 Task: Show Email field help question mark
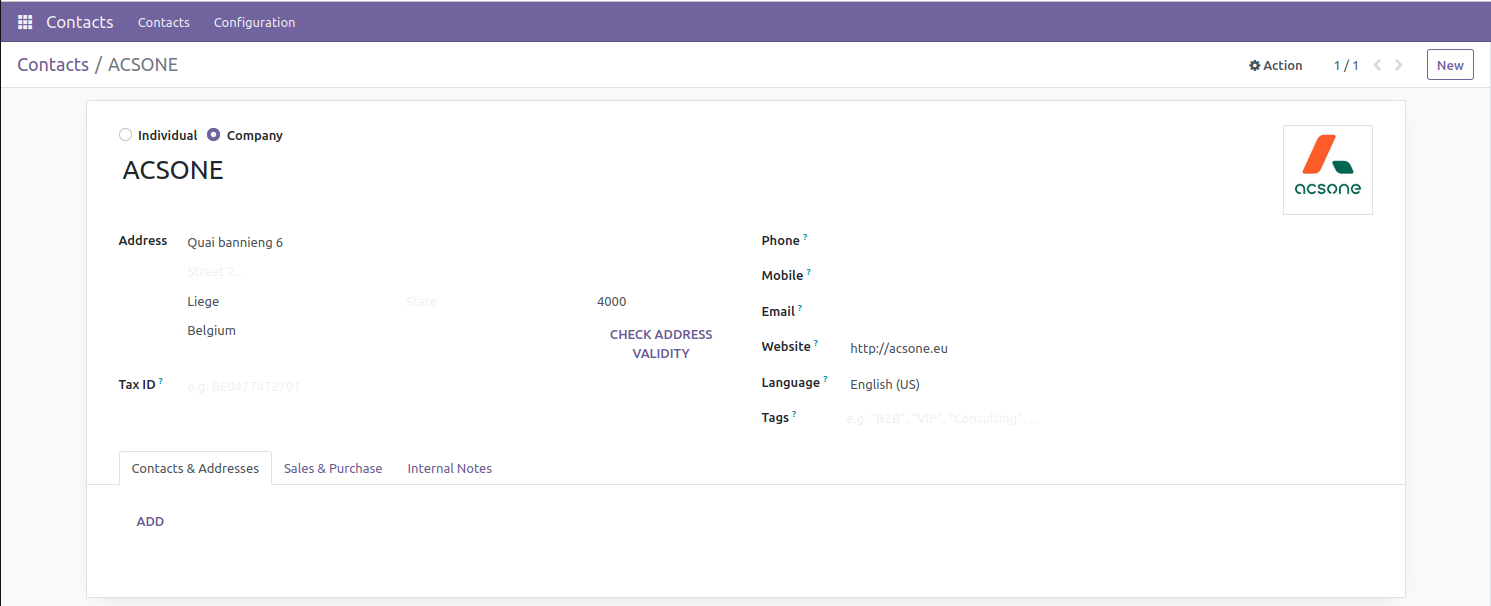coord(800,308)
